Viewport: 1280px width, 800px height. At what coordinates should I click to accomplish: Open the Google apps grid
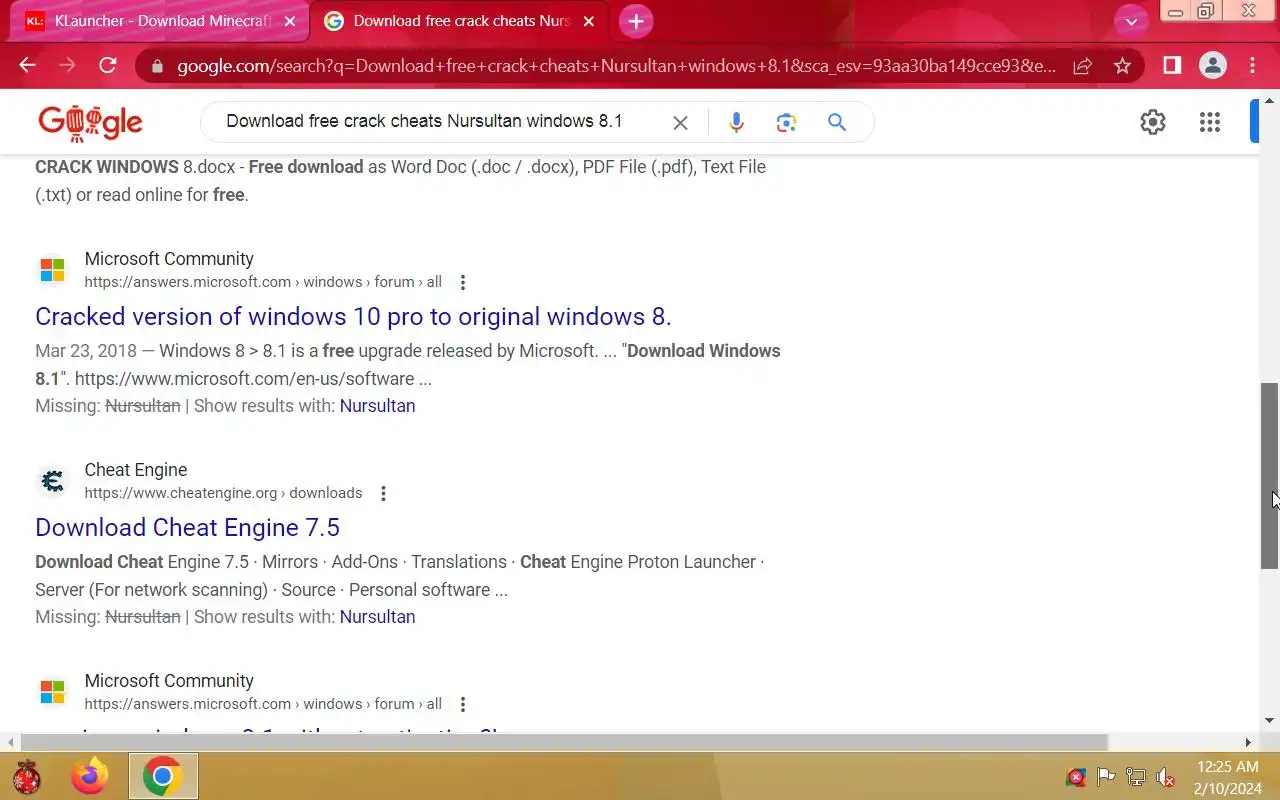[x=1210, y=122]
